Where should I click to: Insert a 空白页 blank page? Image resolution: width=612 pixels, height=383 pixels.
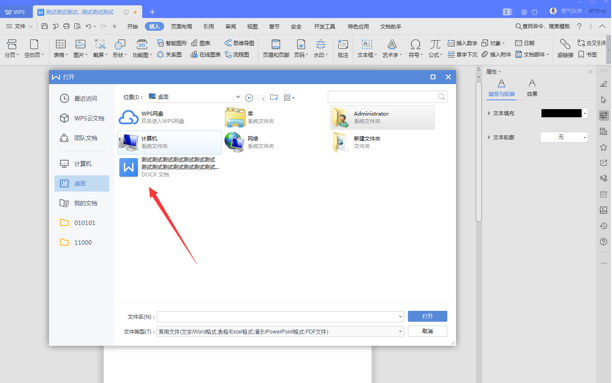point(34,48)
